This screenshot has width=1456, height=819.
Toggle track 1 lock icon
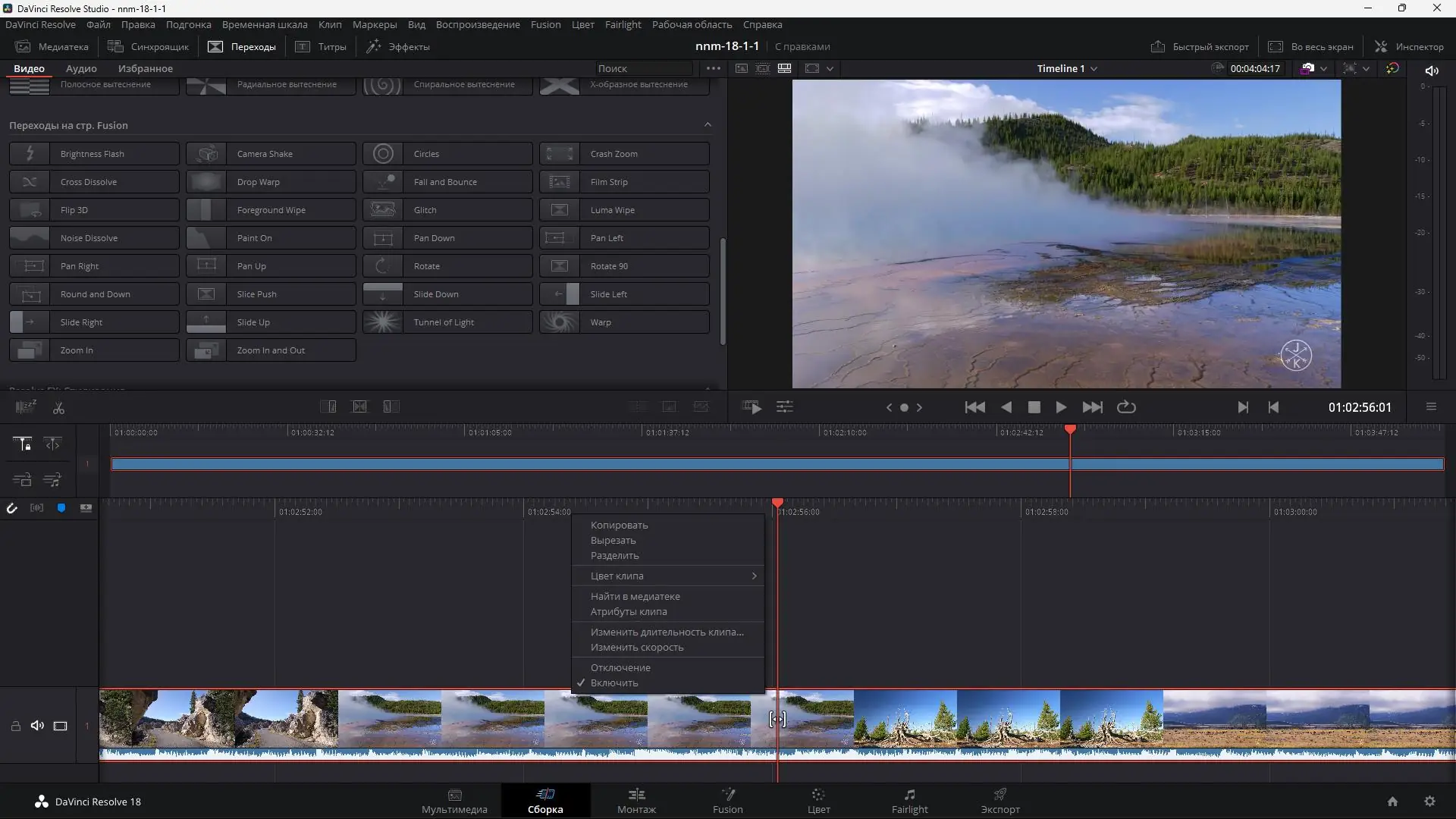tap(15, 726)
